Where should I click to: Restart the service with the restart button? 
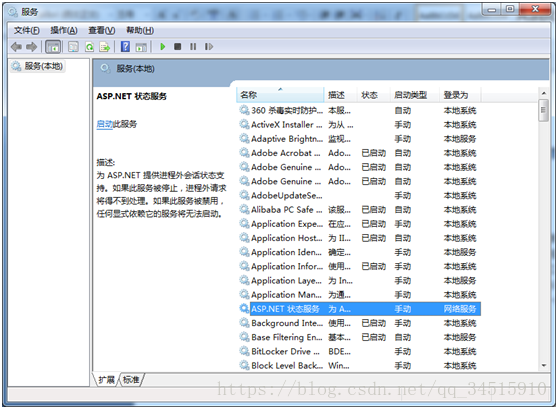(x=209, y=47)
